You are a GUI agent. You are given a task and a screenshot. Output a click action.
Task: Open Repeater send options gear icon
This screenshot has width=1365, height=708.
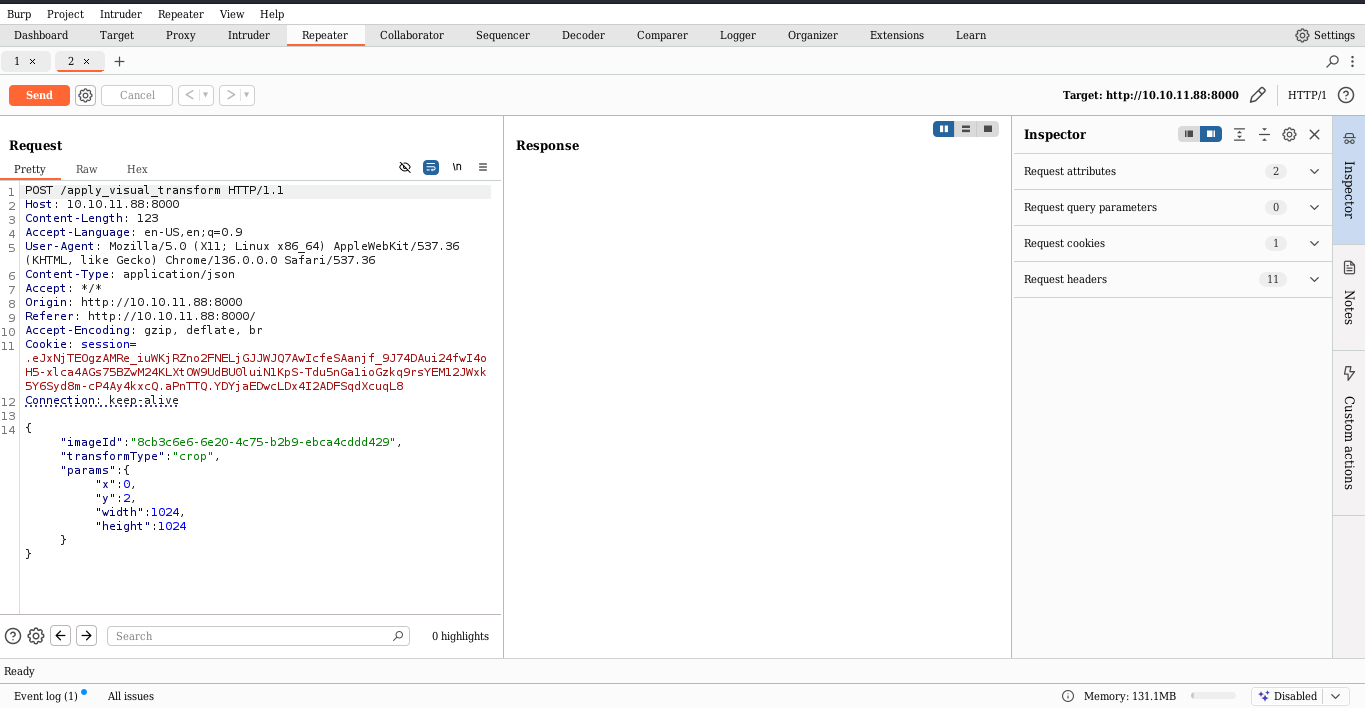86,95
